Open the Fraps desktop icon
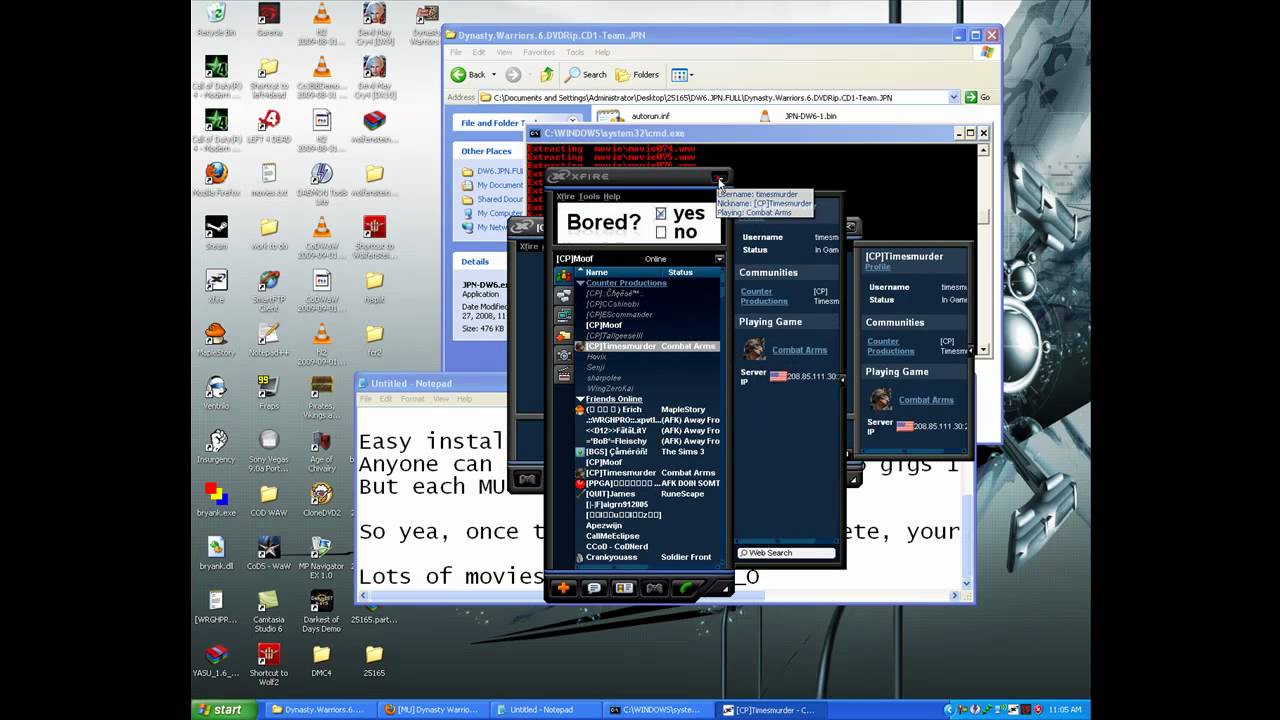Viewport: 1280px width, 720px height. coord(268,392)
